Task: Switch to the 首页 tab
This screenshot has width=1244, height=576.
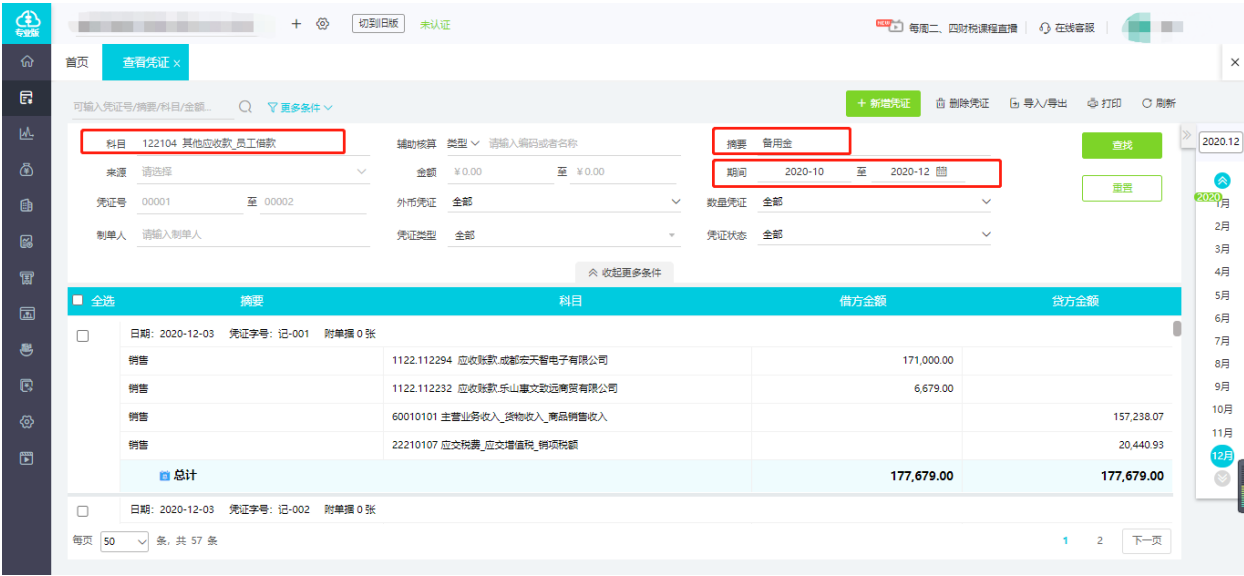Action: (77, 63)
